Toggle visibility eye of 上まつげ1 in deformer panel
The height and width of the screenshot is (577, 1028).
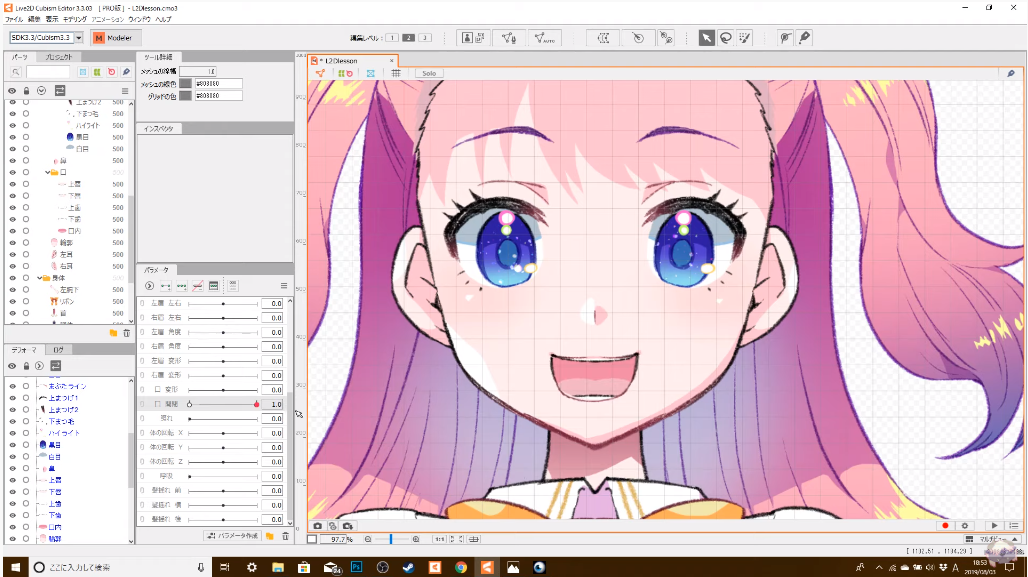[x=12, y=398]
